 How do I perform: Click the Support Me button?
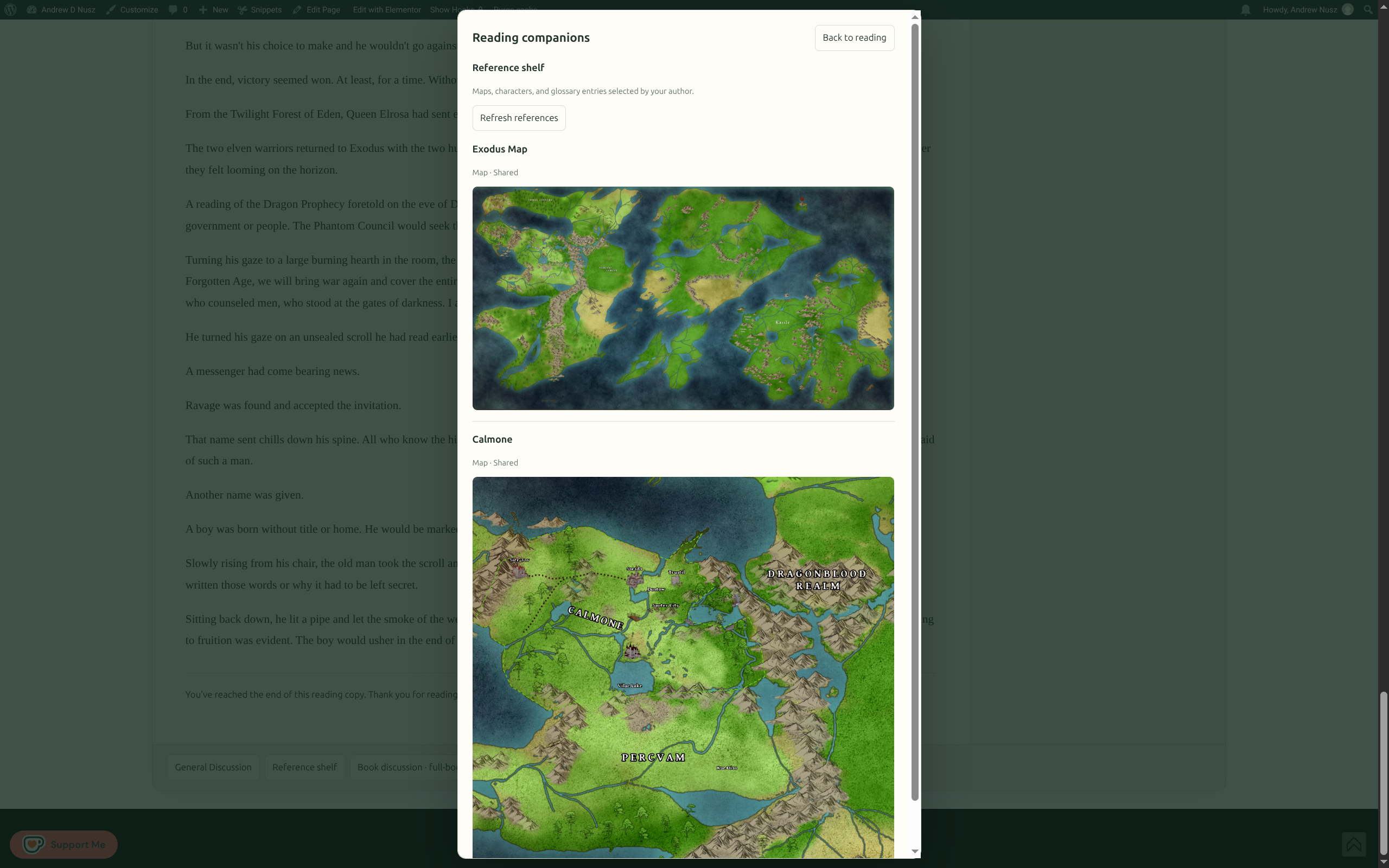point(63,845)
